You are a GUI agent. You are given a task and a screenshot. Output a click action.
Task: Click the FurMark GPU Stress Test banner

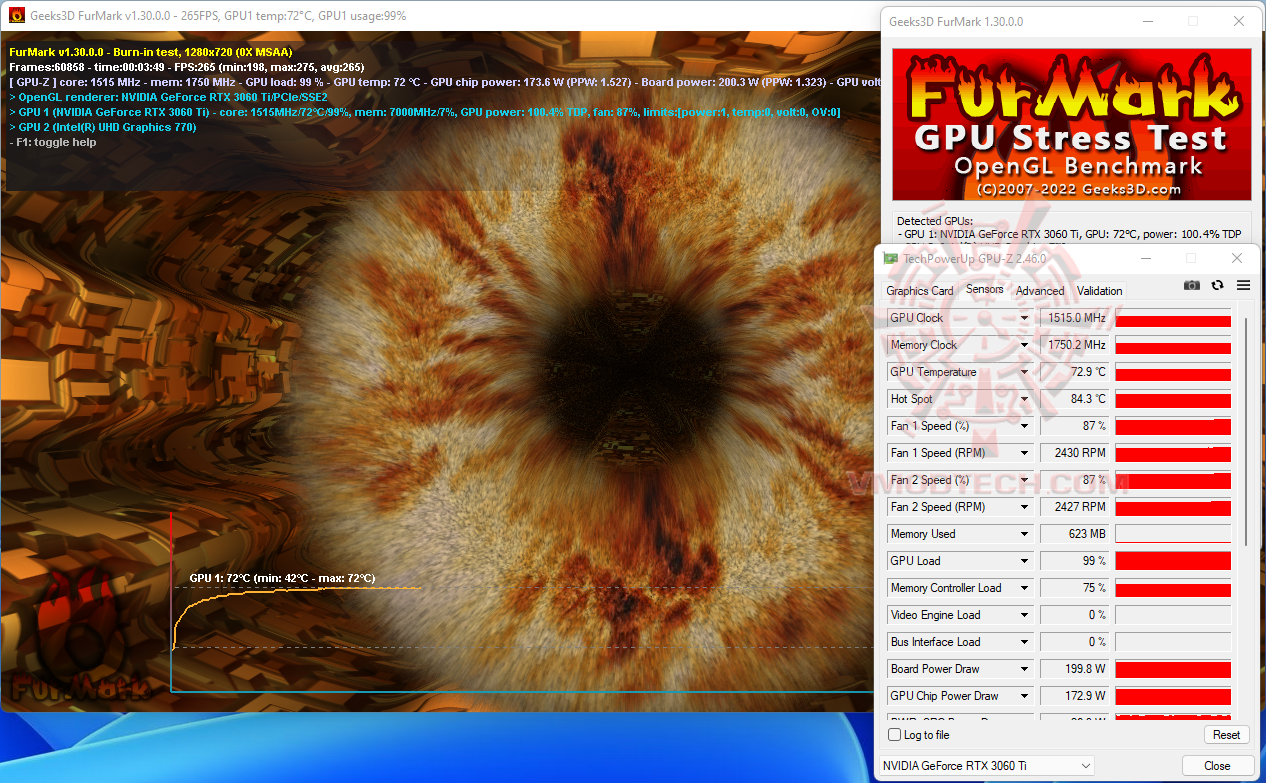pyautogui.click(x=1071, y=125)
